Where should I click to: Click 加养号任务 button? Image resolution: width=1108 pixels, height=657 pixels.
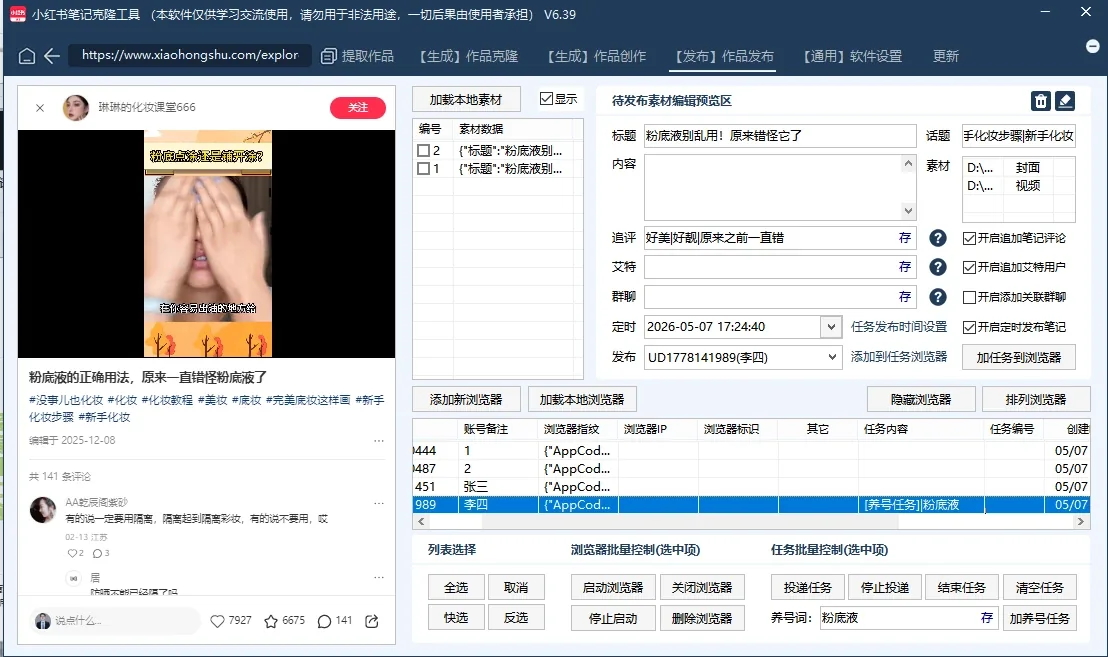click(x=1039, y=618)
